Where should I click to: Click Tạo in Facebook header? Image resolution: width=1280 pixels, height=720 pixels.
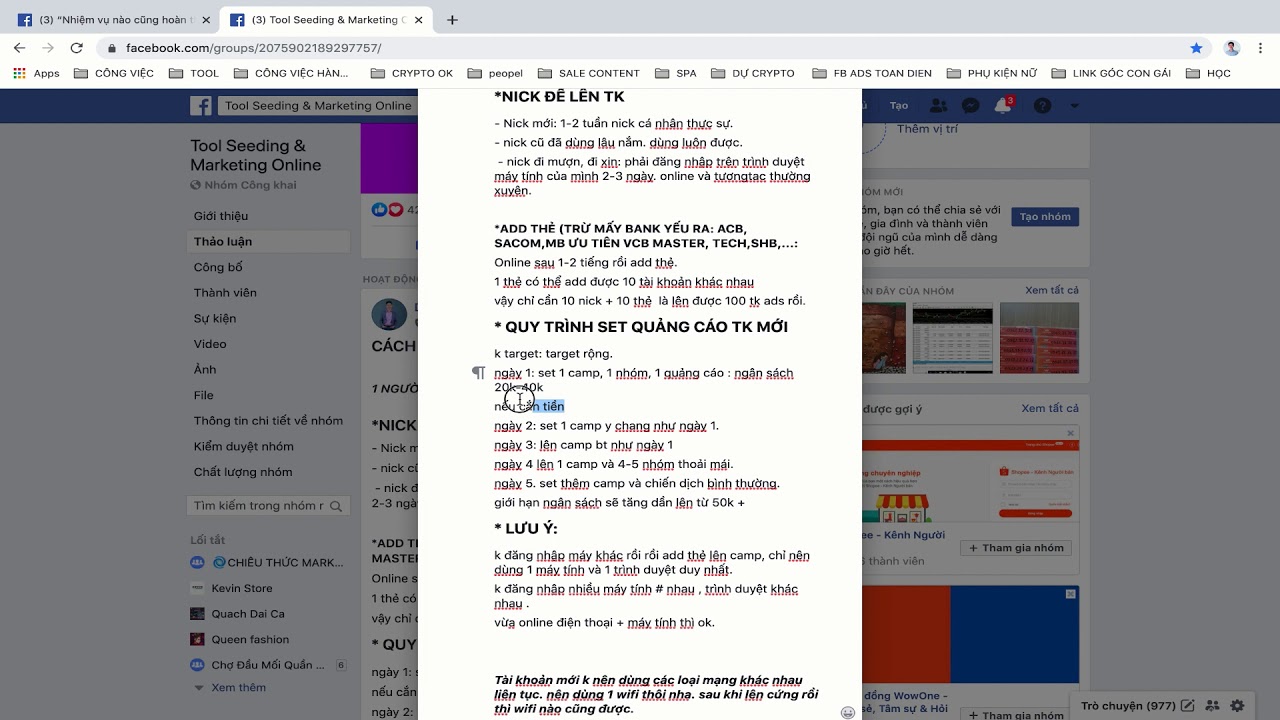tap(899, 105)
